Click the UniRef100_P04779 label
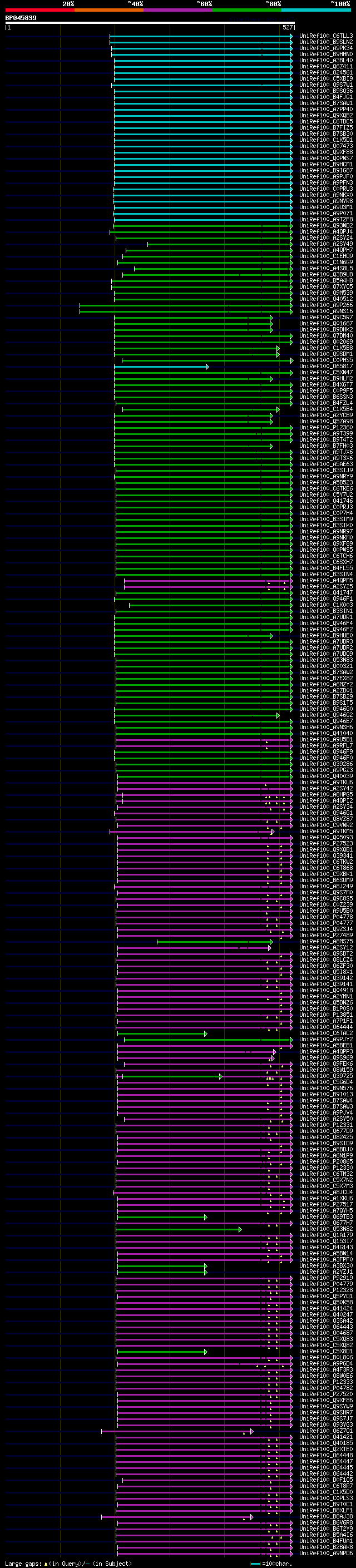Viewport: 356px width, 1568px height. pyautogui.click(x=326, y=1284)
